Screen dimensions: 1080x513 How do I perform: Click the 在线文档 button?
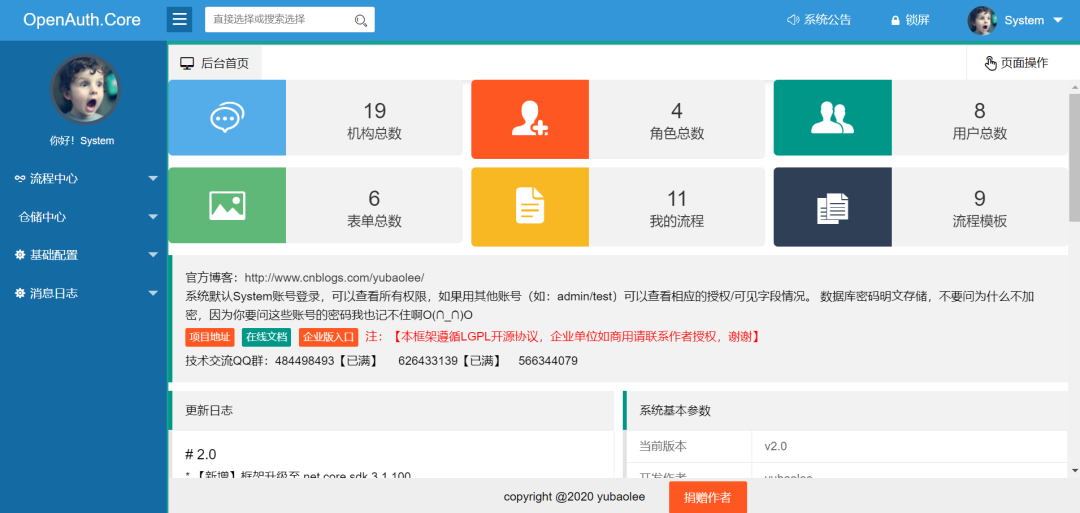[x=266, y=337]
